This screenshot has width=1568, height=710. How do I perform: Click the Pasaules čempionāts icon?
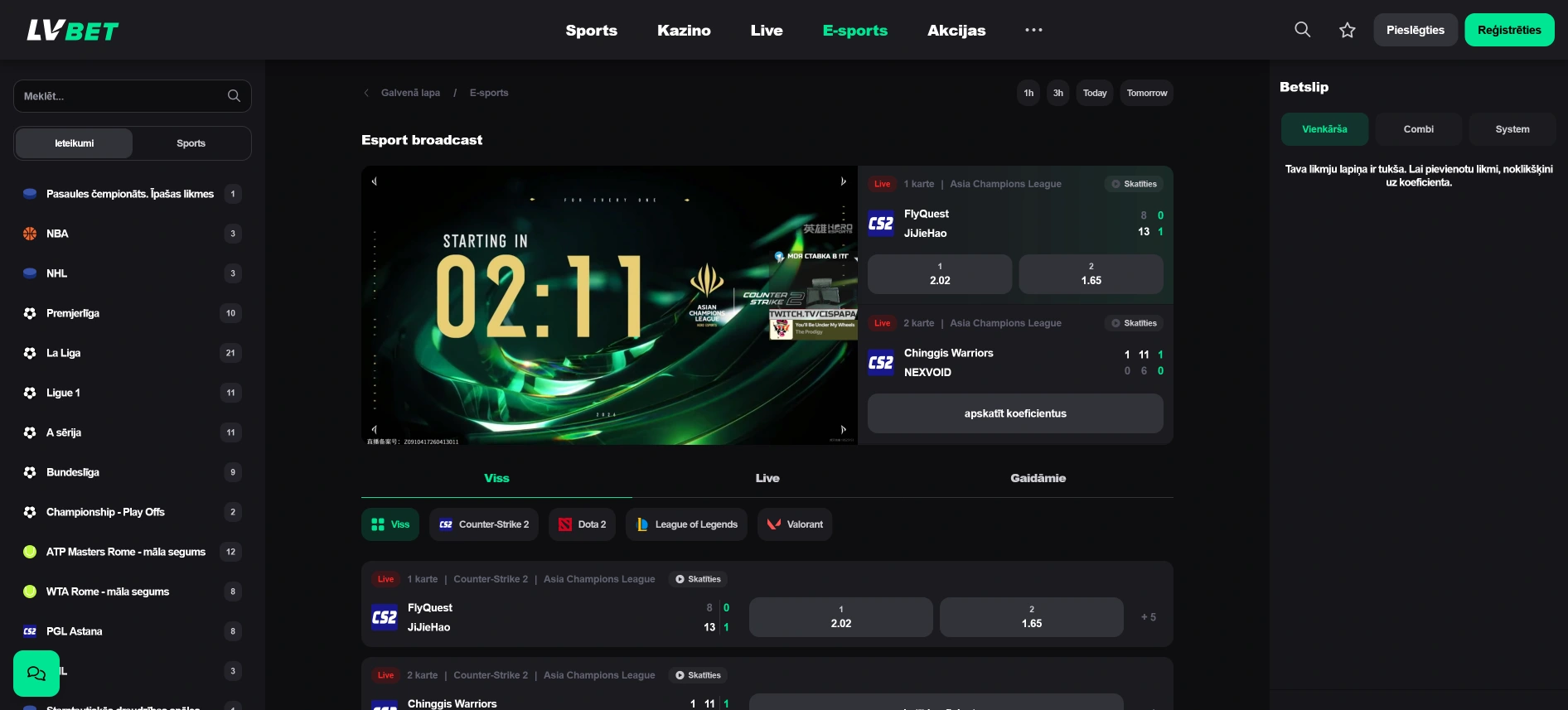(30, 194)
